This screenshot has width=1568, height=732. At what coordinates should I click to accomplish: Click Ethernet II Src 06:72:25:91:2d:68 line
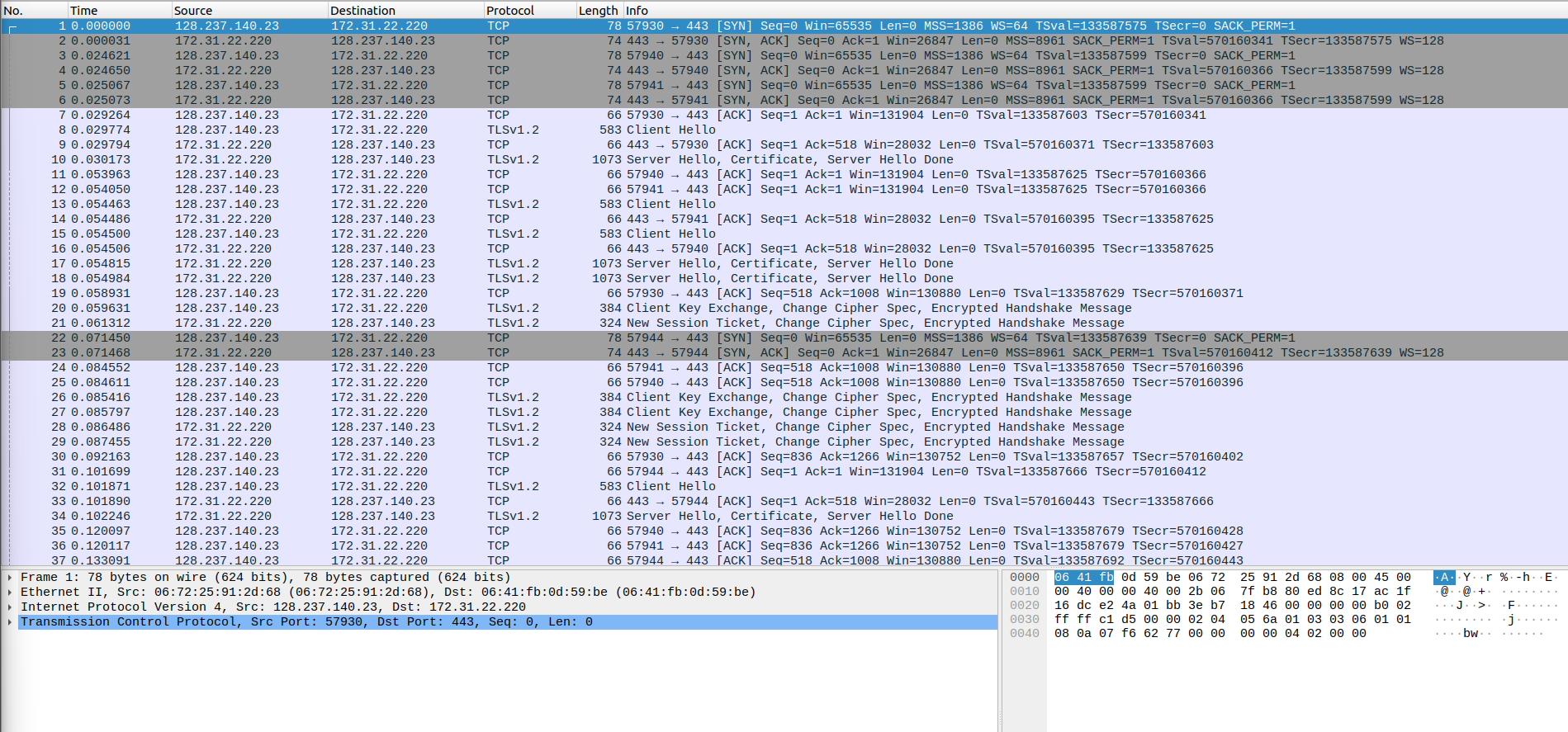[x=388, y=593]
